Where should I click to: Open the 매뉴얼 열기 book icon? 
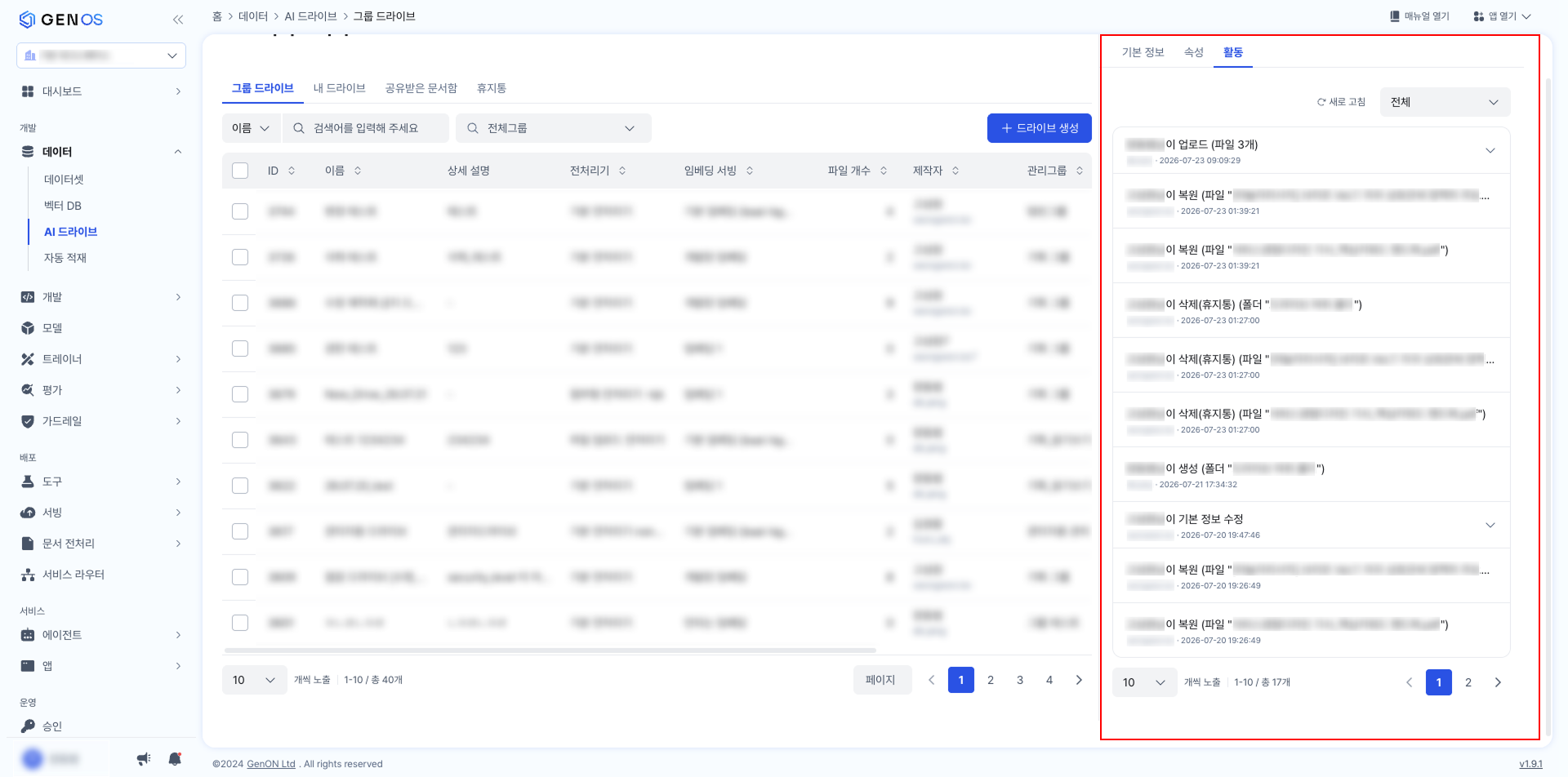coord(1395,16)
